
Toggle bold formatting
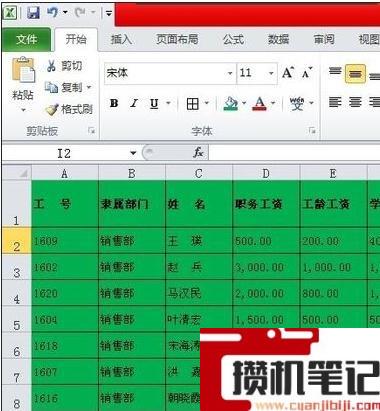pyautogui.click(x=114, y=104)
